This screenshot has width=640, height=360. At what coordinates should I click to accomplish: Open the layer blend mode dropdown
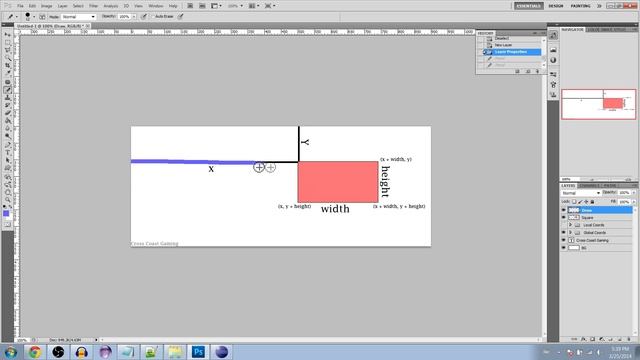pos(581,193)
